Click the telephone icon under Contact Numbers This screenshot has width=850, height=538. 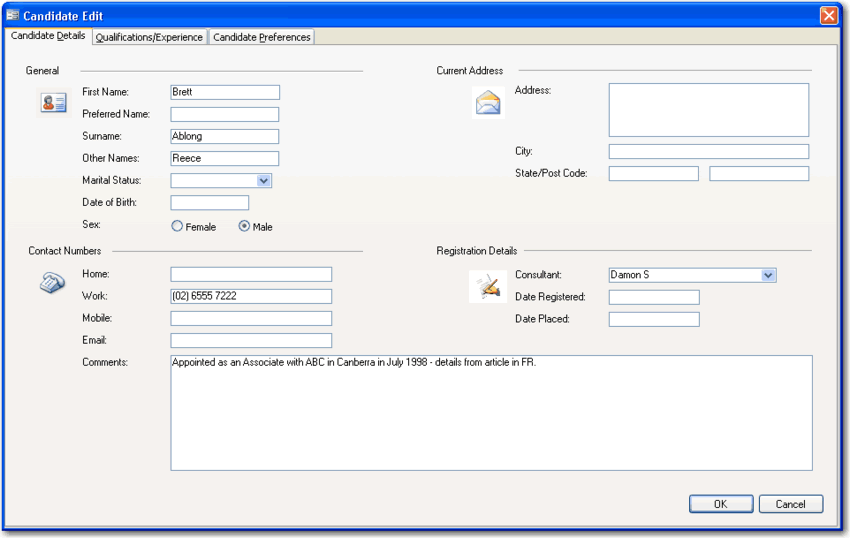(53, 284)
